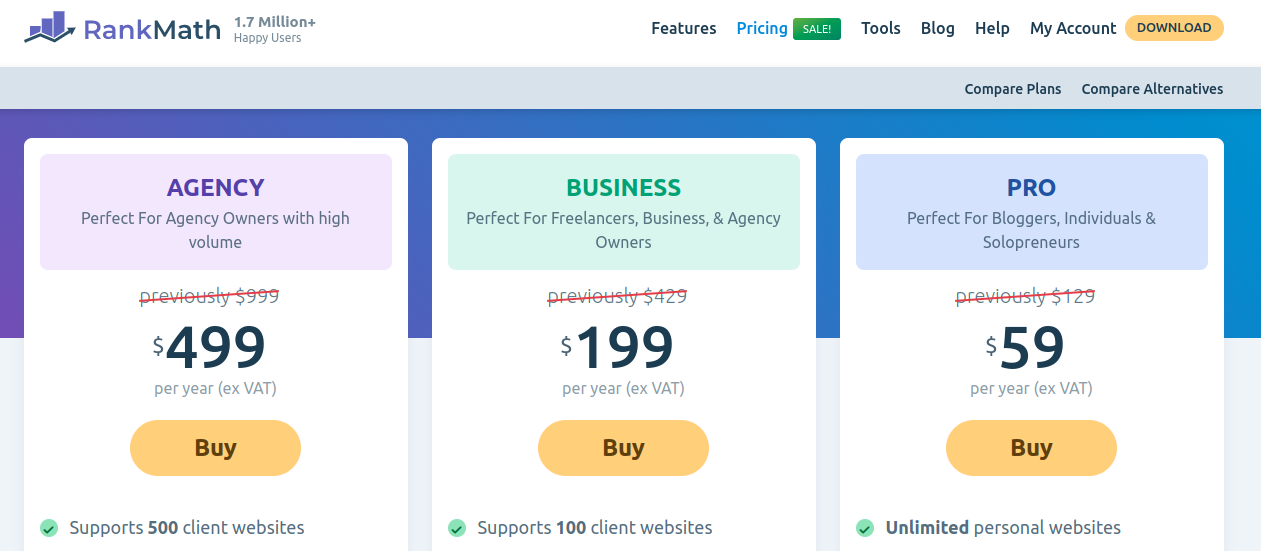Click 'per year (ex VAT)' under $199
1261x551 pixels.
tap(623, 388)
